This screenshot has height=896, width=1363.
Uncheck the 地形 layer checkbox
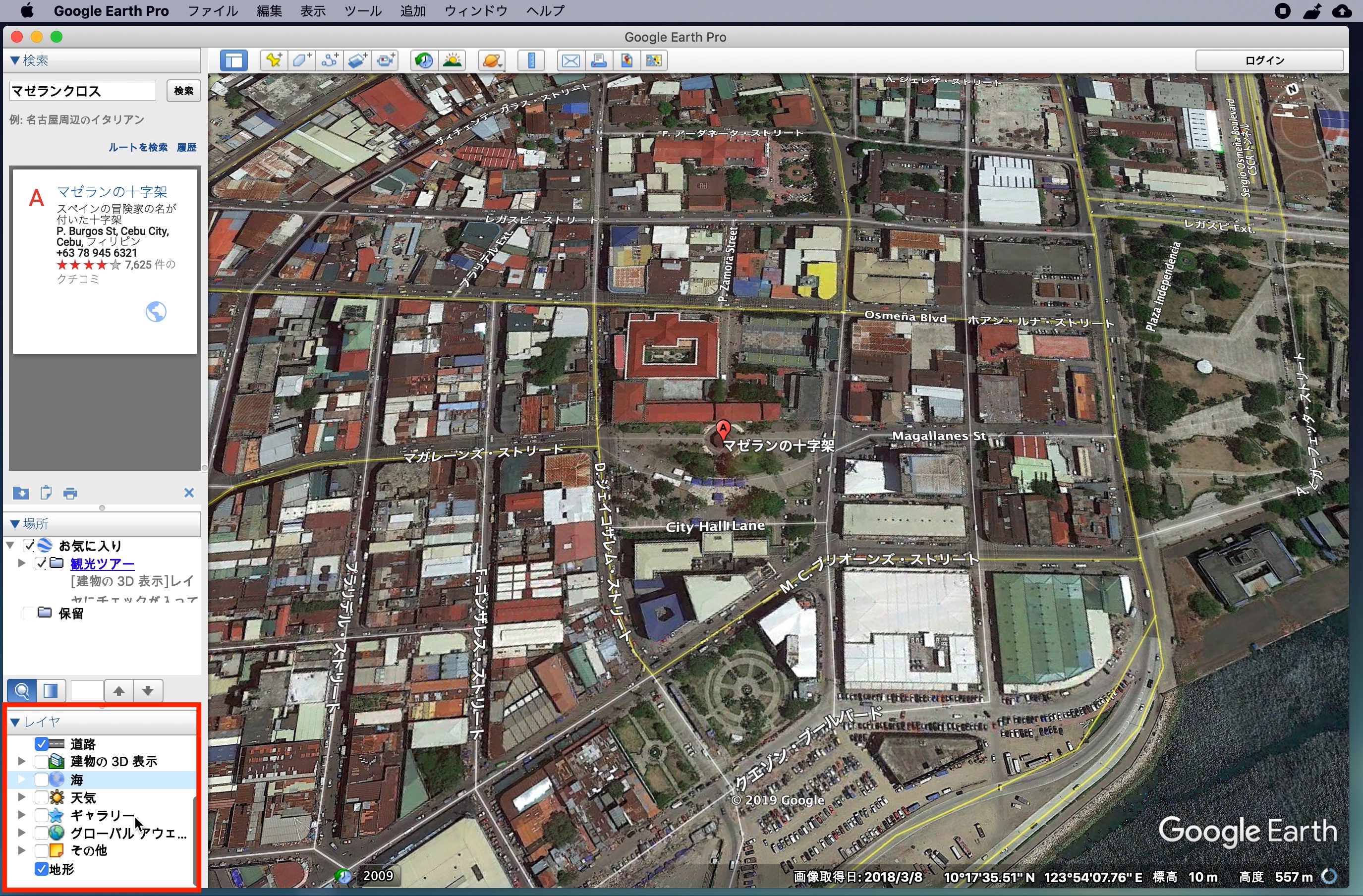(x=41, y=869)
